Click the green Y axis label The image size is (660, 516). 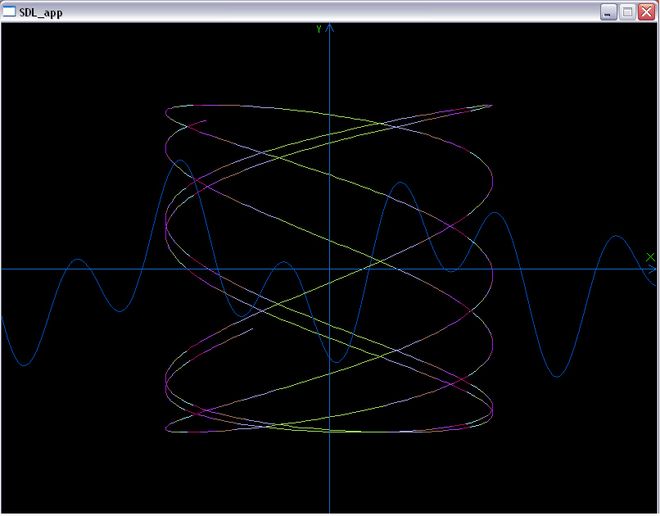point(319,29)
